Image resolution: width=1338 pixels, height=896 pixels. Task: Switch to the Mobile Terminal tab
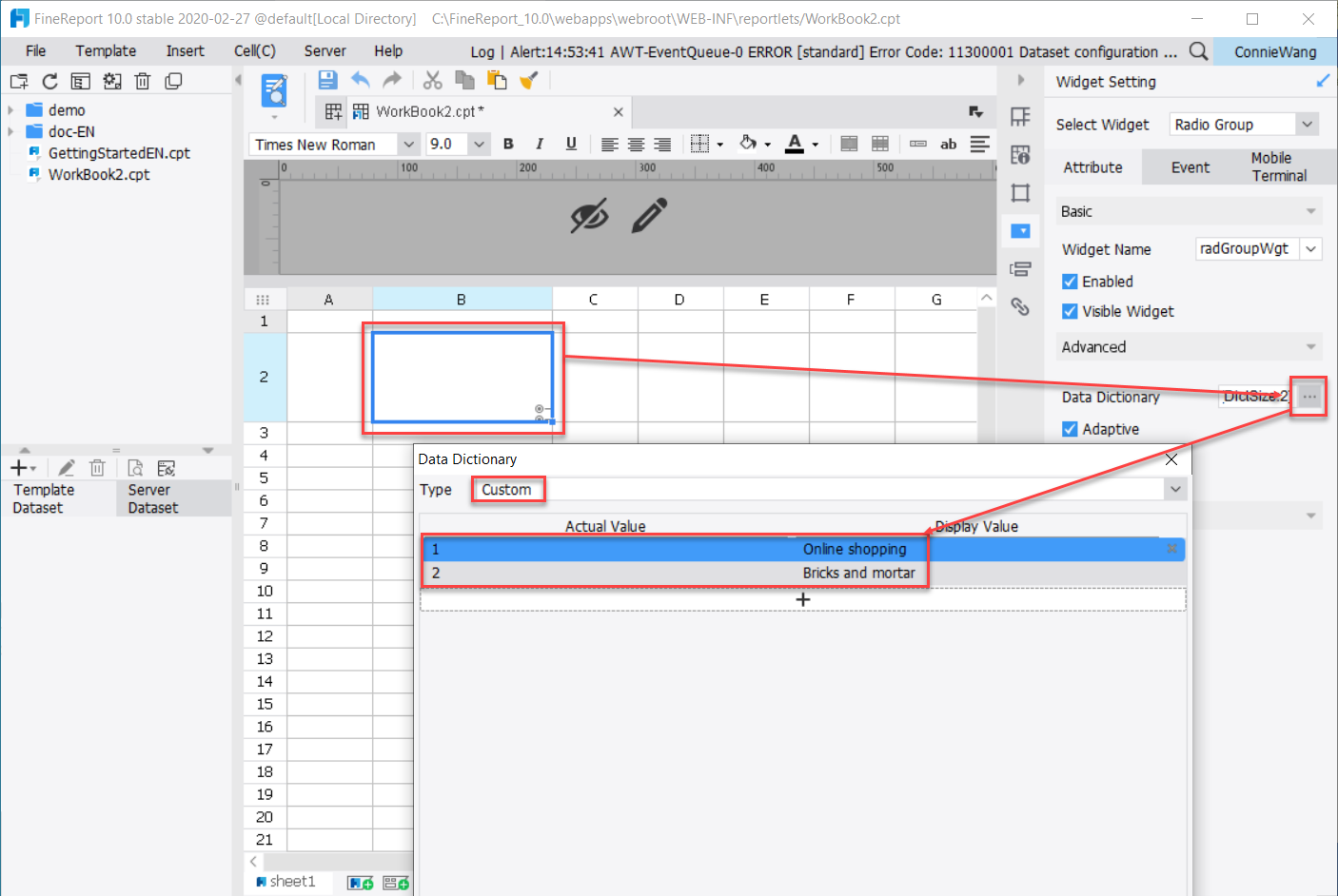click(x=1279, y=166)
